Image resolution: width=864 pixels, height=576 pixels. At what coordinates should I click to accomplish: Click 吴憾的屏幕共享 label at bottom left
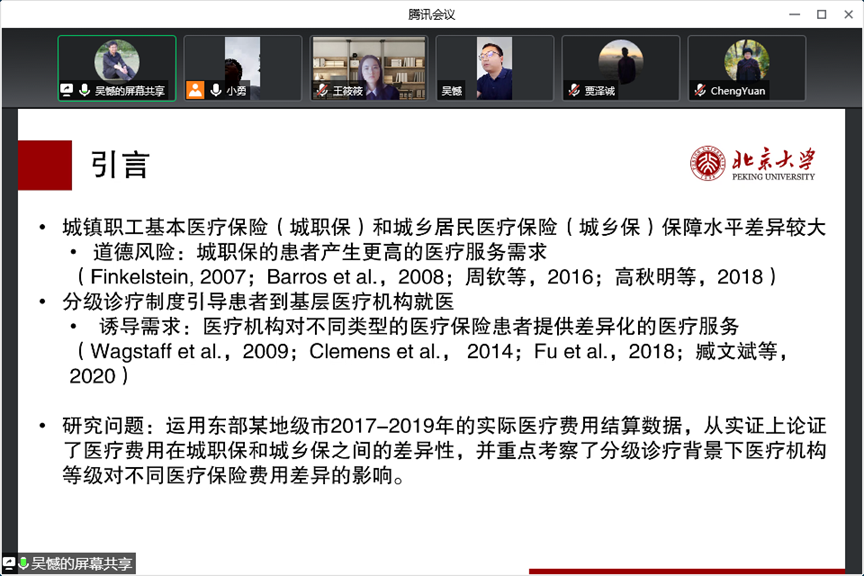click(x=82, y=564)
